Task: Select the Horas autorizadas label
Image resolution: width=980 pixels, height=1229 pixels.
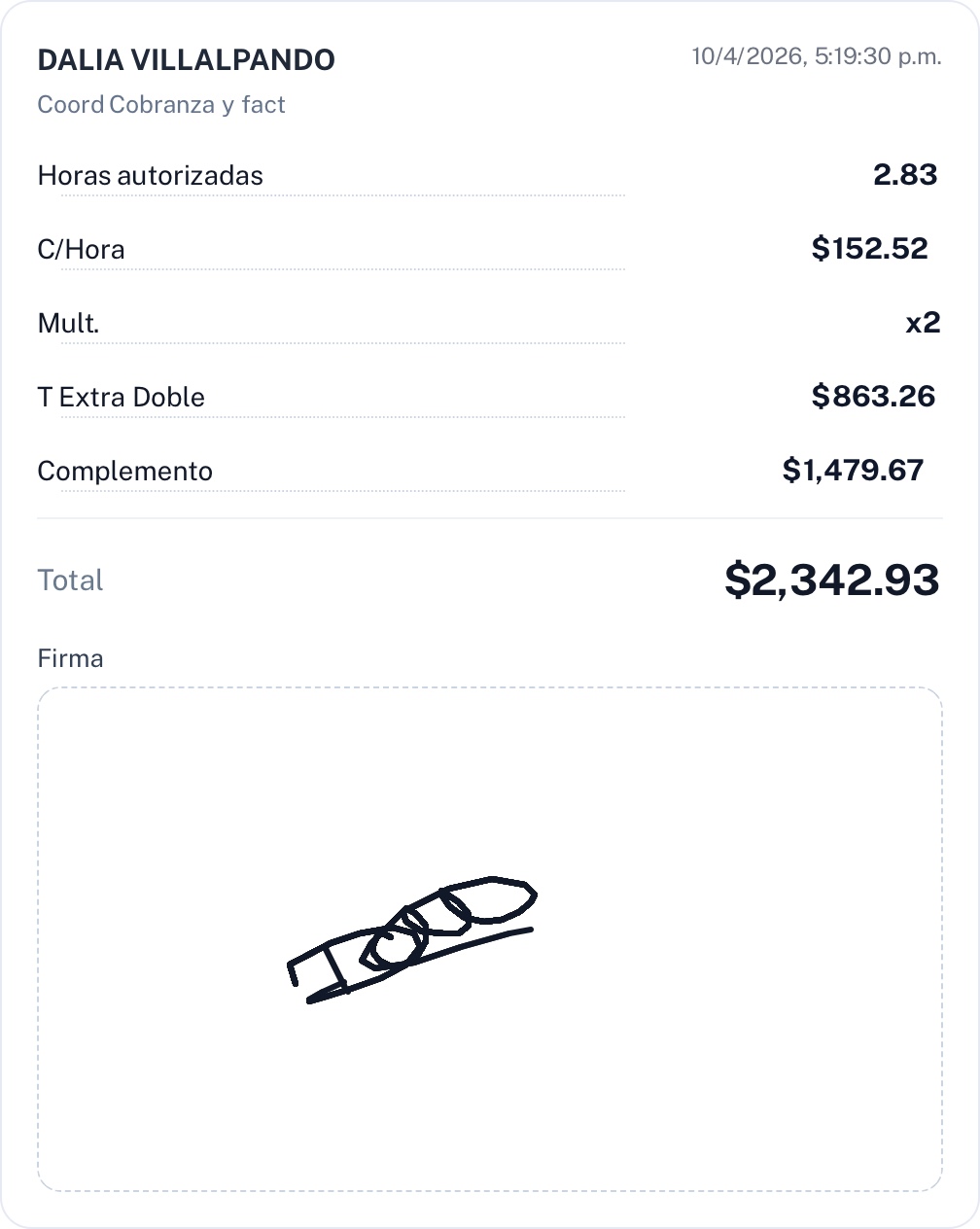Action: click(x=150, y=176)
